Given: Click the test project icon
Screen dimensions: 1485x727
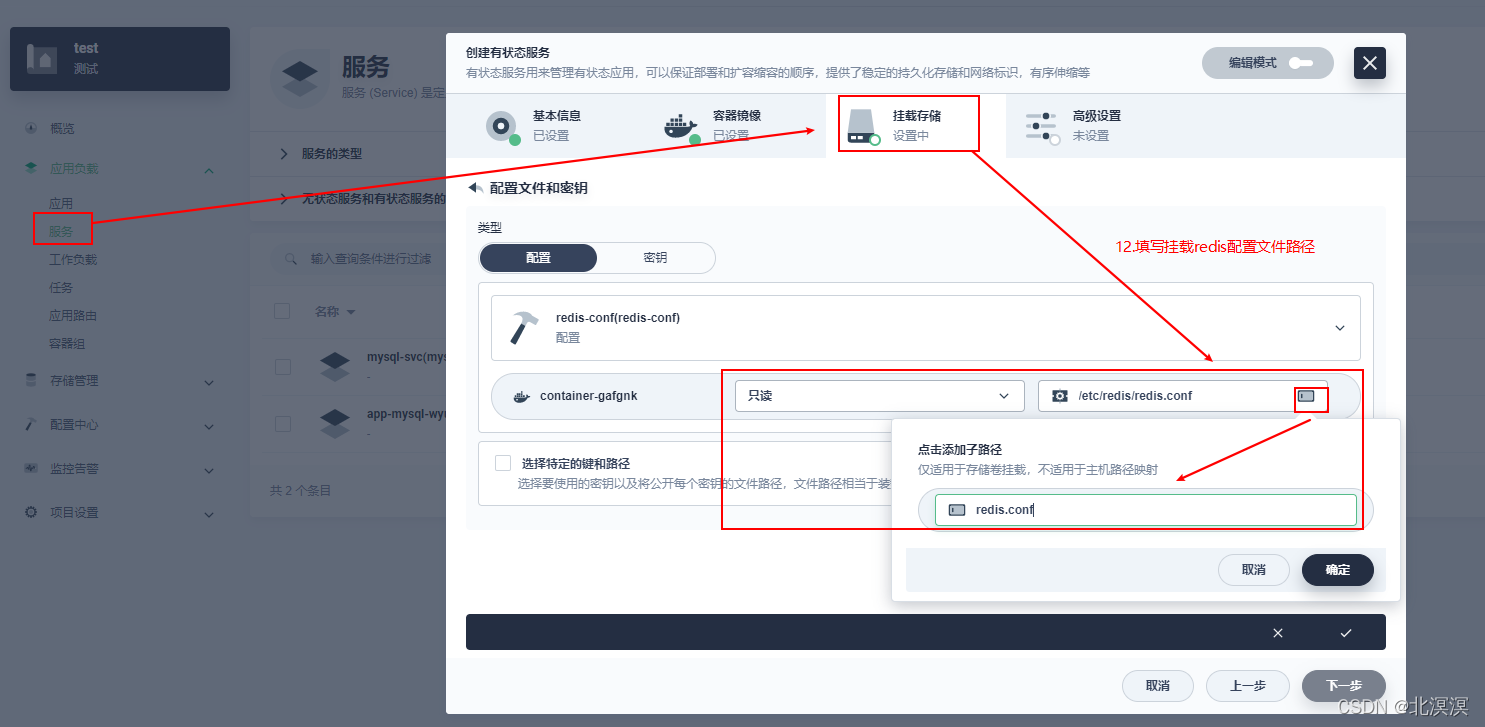Looking at the screenshot, I should click(43, 59).
